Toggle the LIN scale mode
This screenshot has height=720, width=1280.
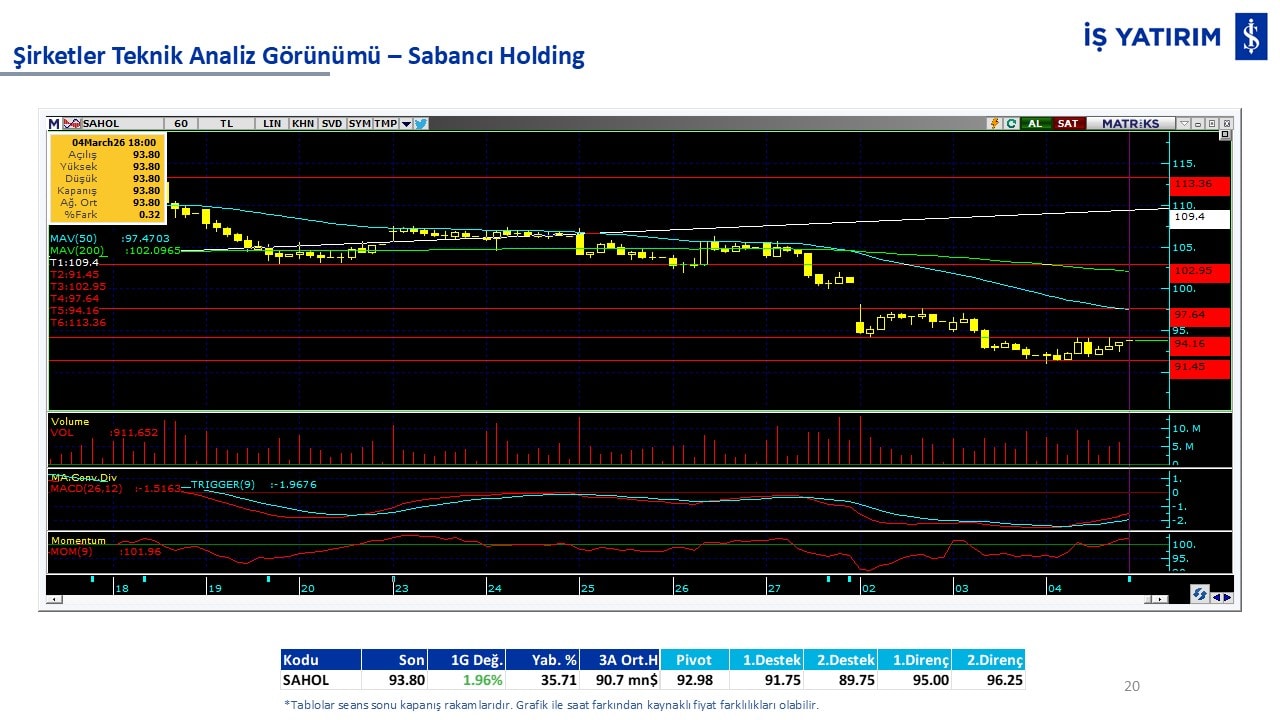pos(272,124)
